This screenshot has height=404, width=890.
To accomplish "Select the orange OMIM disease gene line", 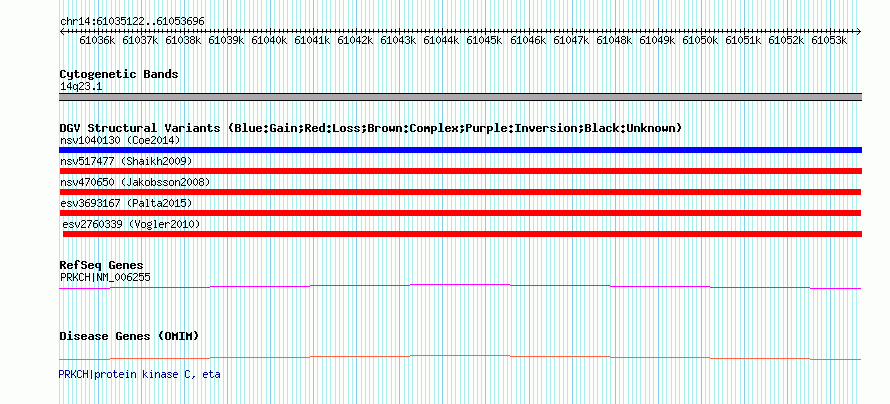I will [460, 357].
